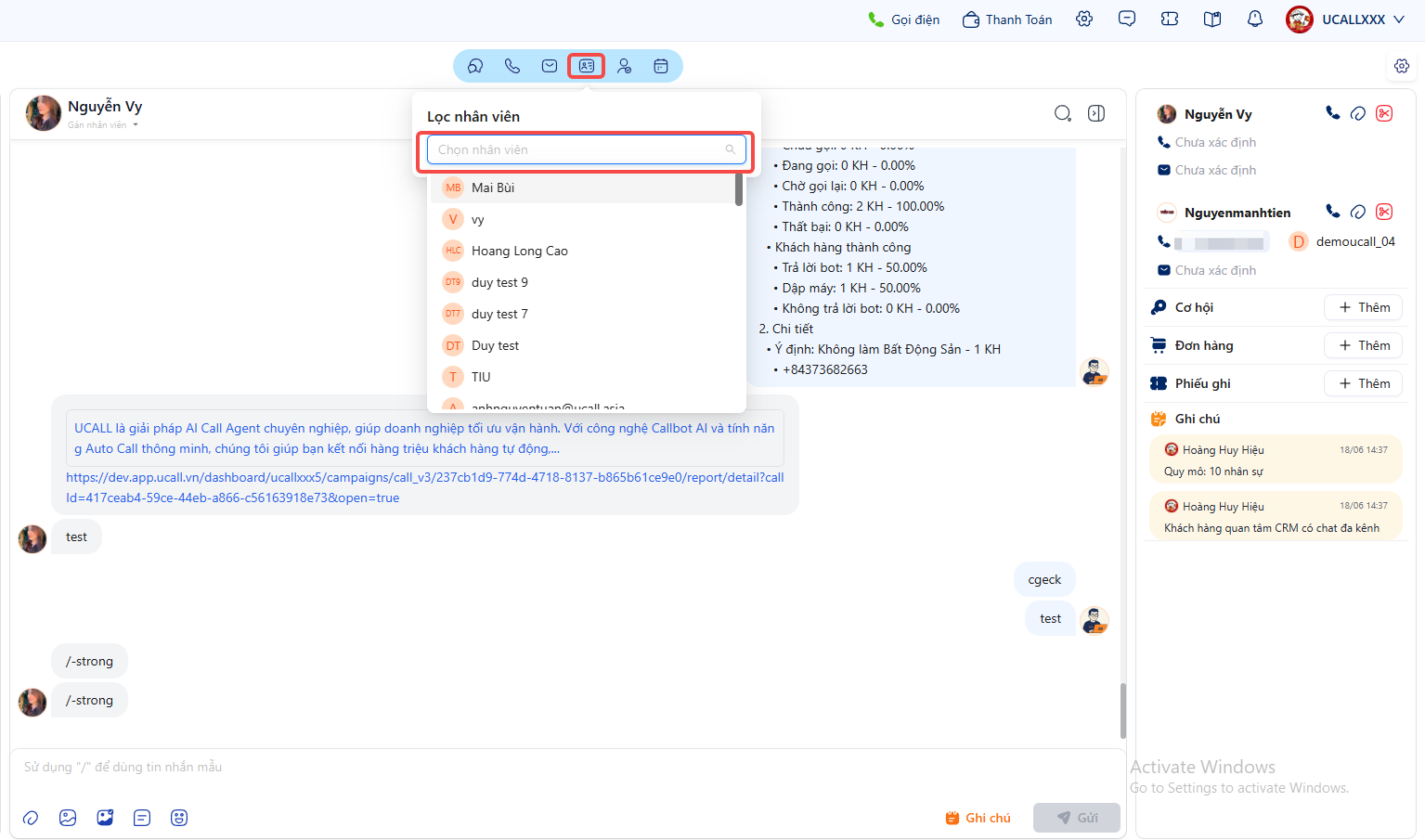
Task: Open the guide book icon in the top bar
Action: 1212,19
